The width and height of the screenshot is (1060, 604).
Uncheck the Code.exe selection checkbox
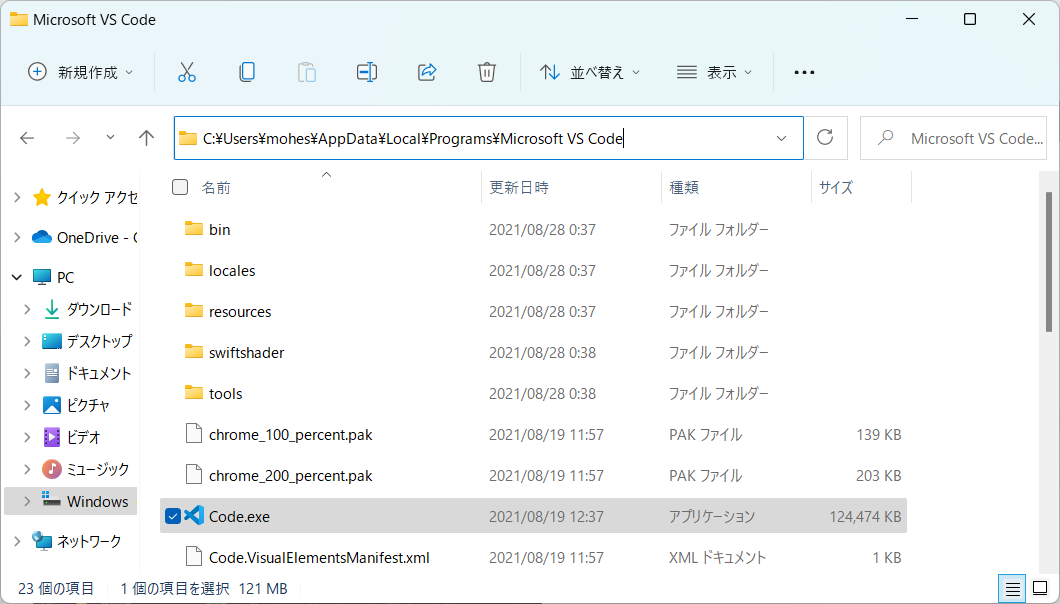pos(173,516)
